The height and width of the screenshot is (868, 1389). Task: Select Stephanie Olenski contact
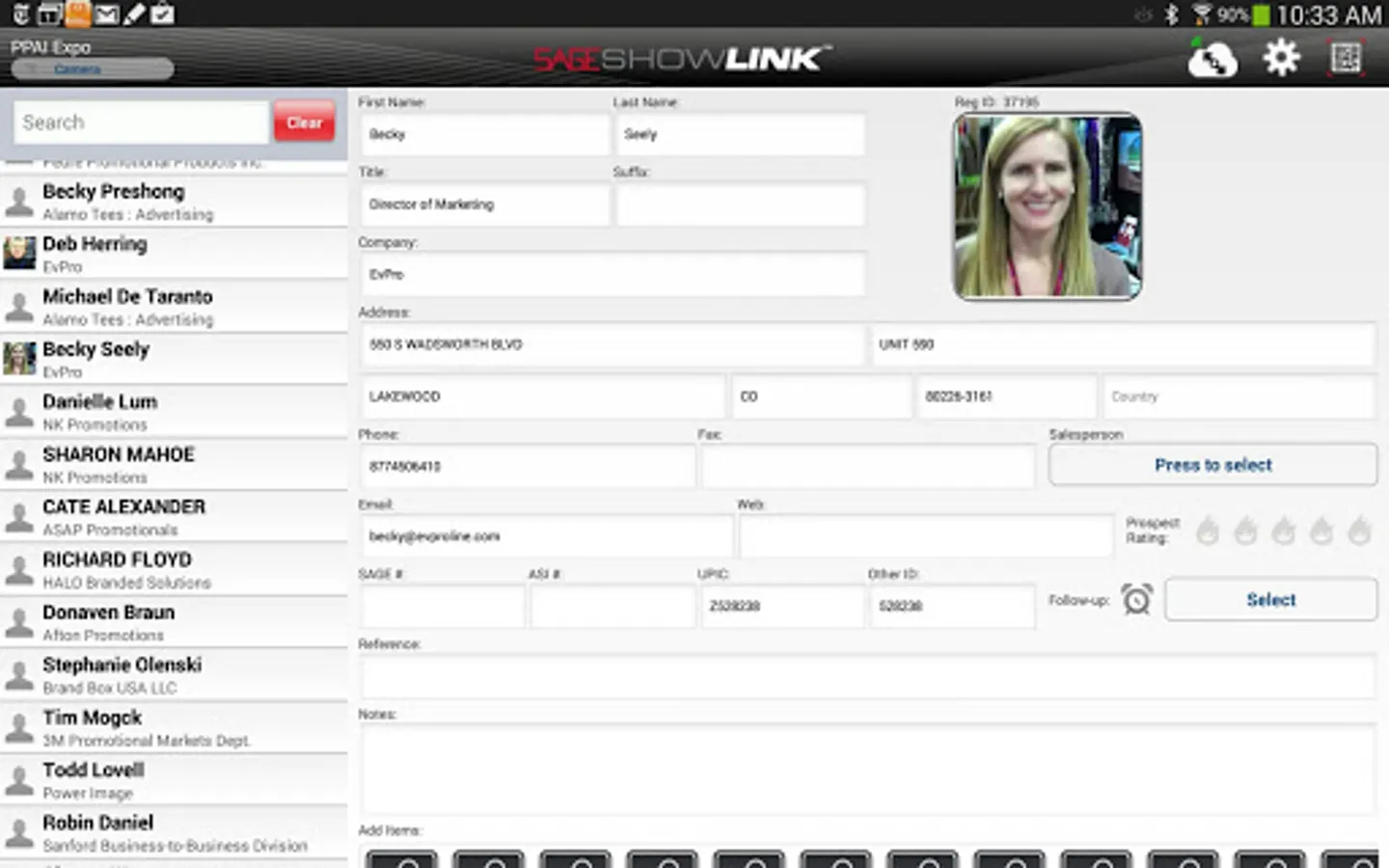[x=174, y=674]
